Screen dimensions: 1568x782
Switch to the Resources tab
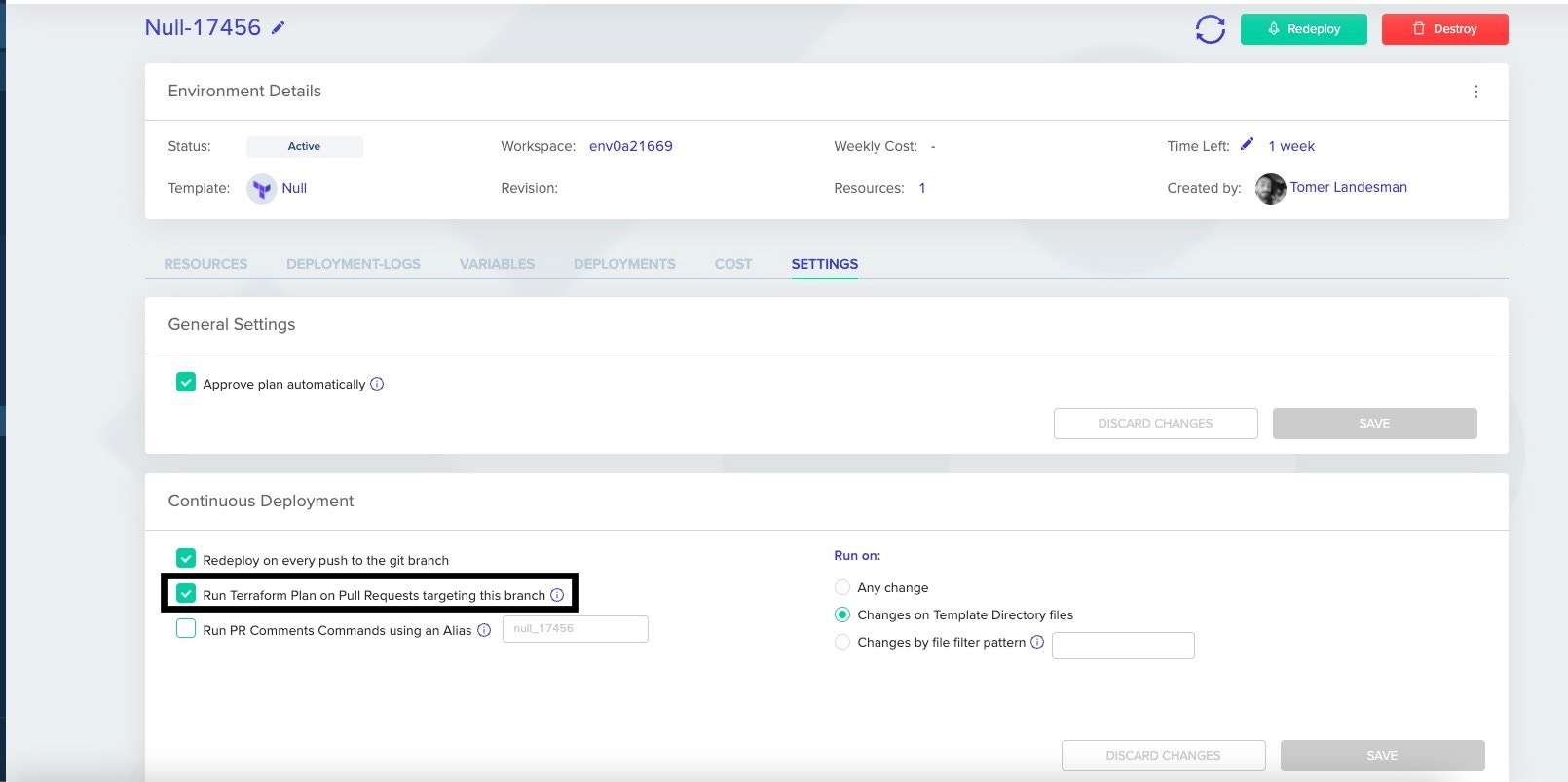[x=205, y=264]
